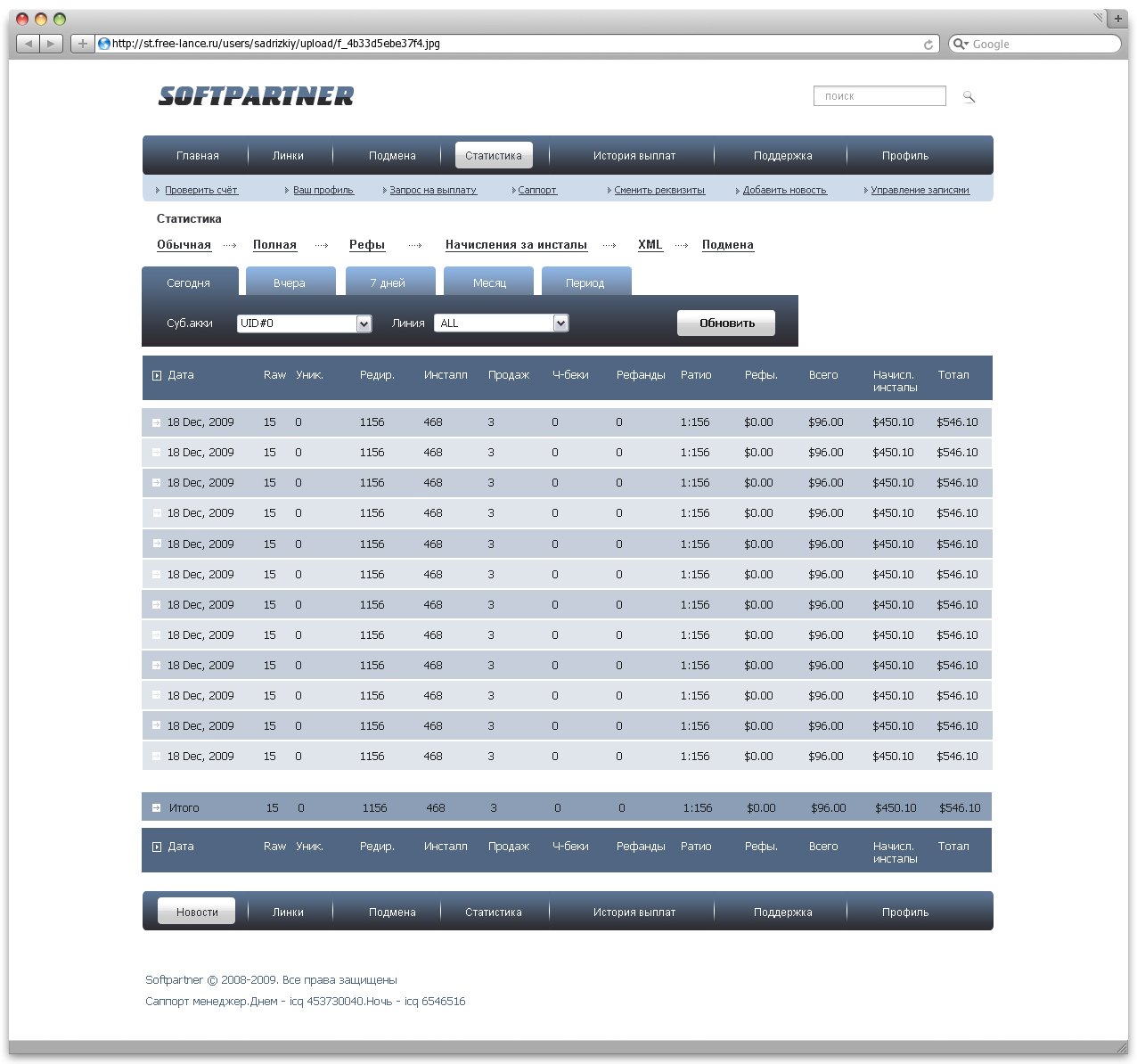Click the top Начисл. инсталы column header
Screen dimensions: 1137x1064
pyautogui.click(x=895, y=381)
